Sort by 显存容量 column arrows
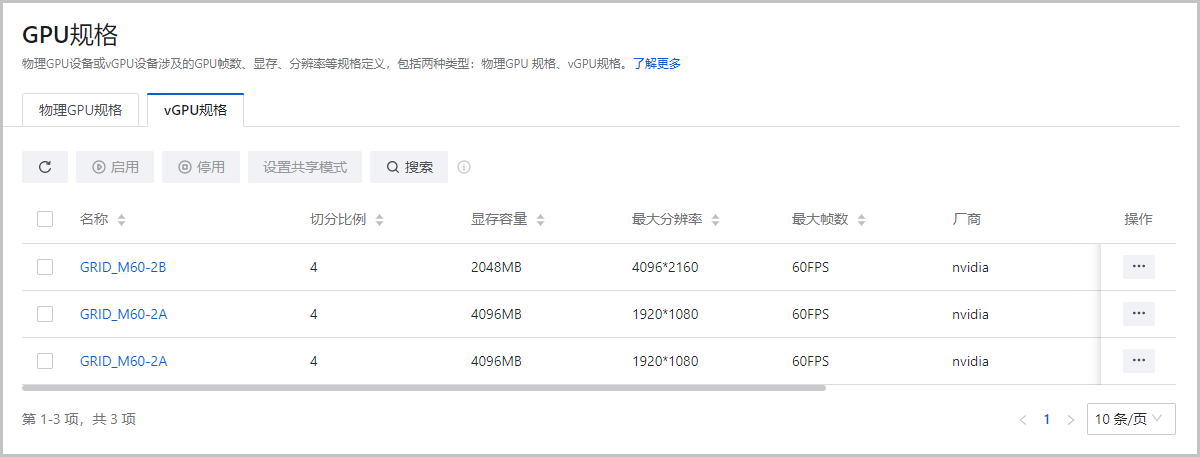The image size is (1200, 457). pos(540,220)
